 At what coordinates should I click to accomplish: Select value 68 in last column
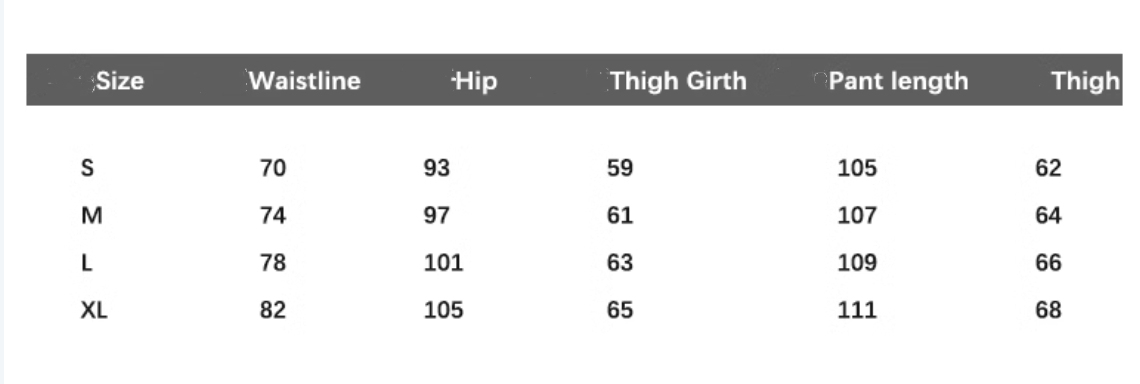[1048, 311]
